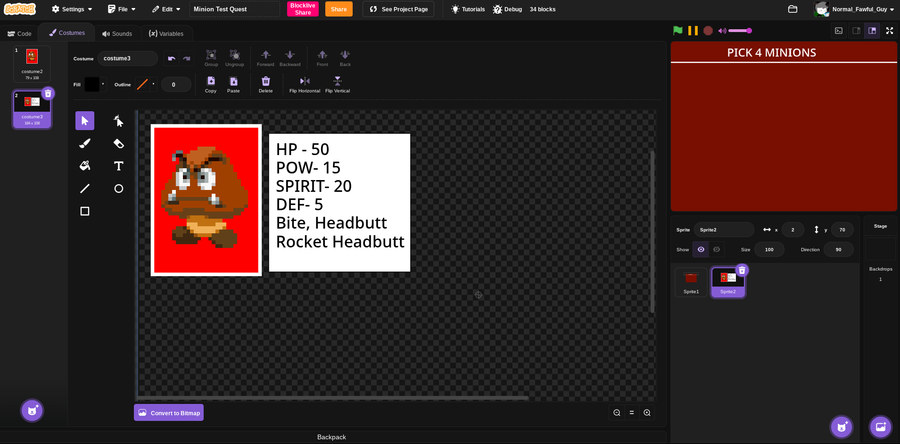Open Normal_Fawful_Guy account dropdown
Image resolution: width=900 pixels, height=444 pixels.
pyautogui.click(x=854, y=9)
